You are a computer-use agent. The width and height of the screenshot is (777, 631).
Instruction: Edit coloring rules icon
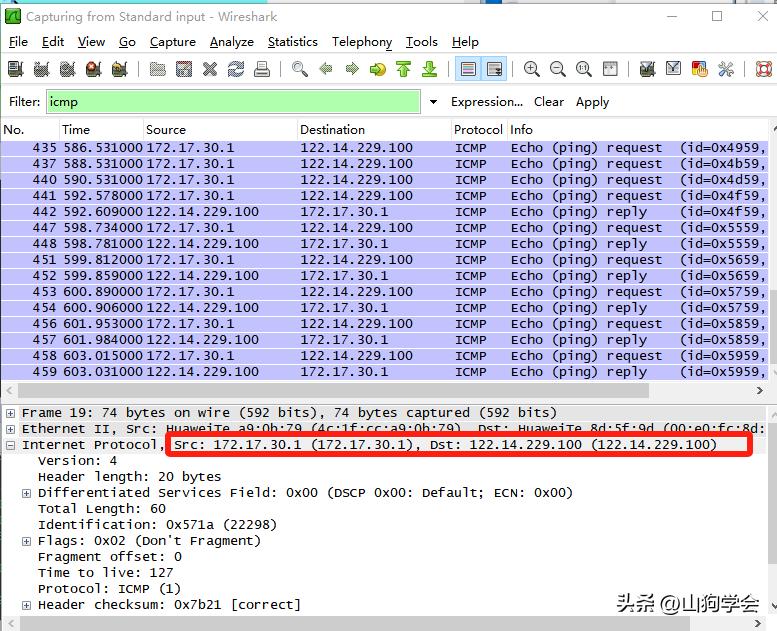[x=699, y=69]
